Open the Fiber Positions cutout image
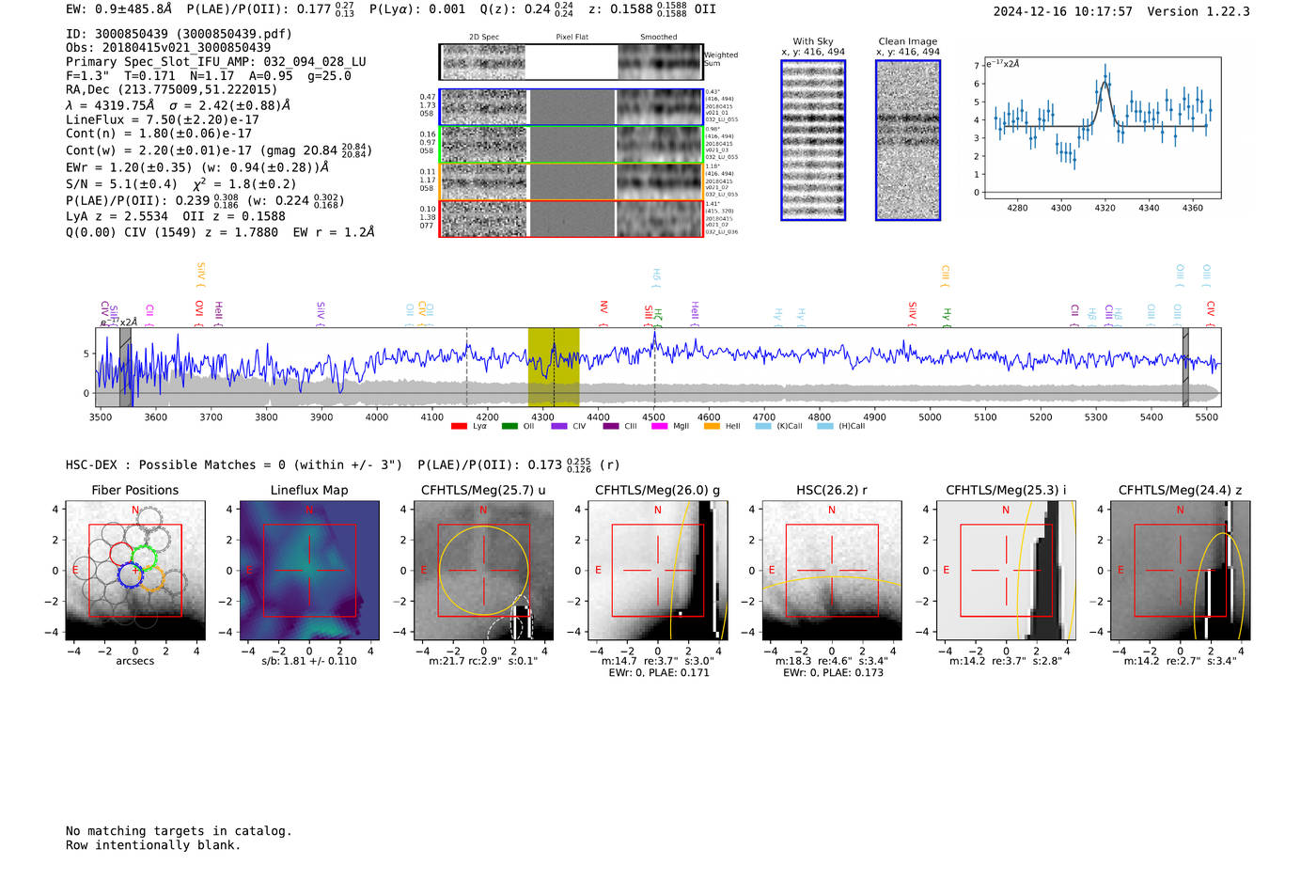This screenshot has width=1316, height=896. (135, 571)
